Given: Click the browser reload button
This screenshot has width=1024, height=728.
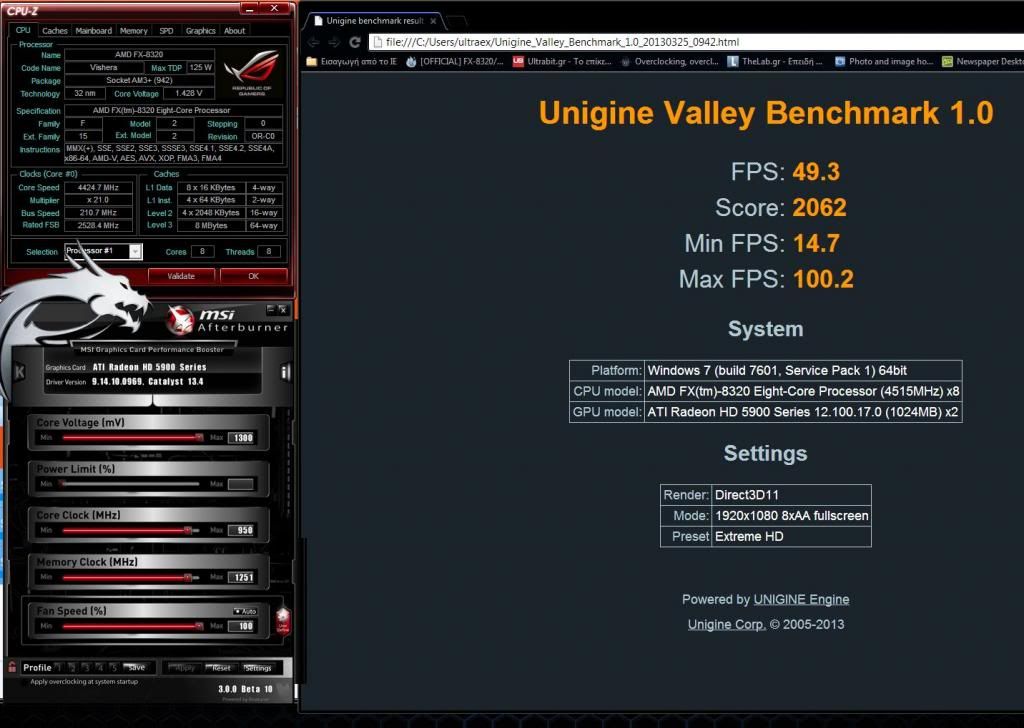Looking at the screenshot, I should (x=356, y=42).
